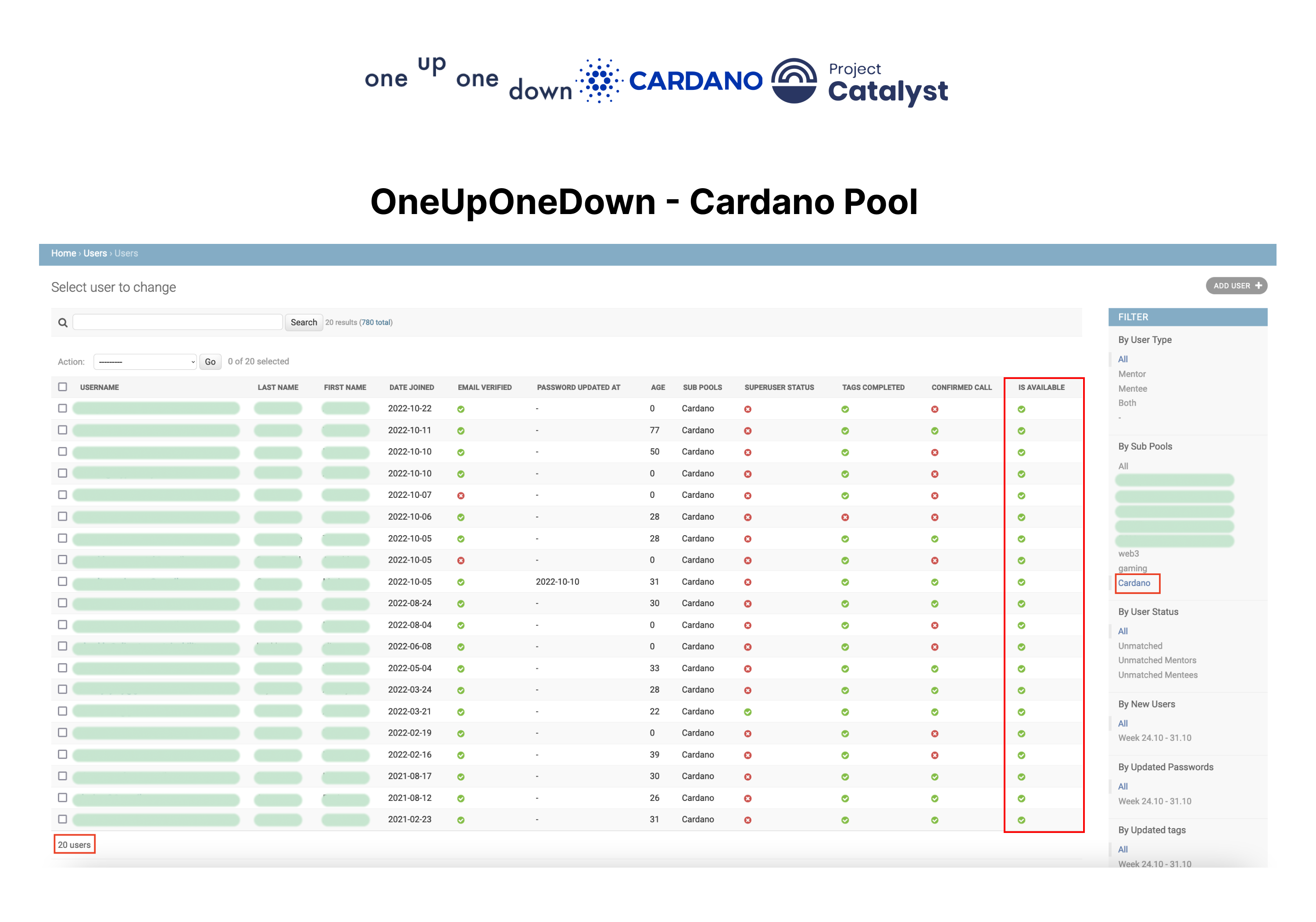Click red confirmed-call icon in 2022-10-22 row
The width and height of the screenshot is (1316, 922).
(935, 409)
